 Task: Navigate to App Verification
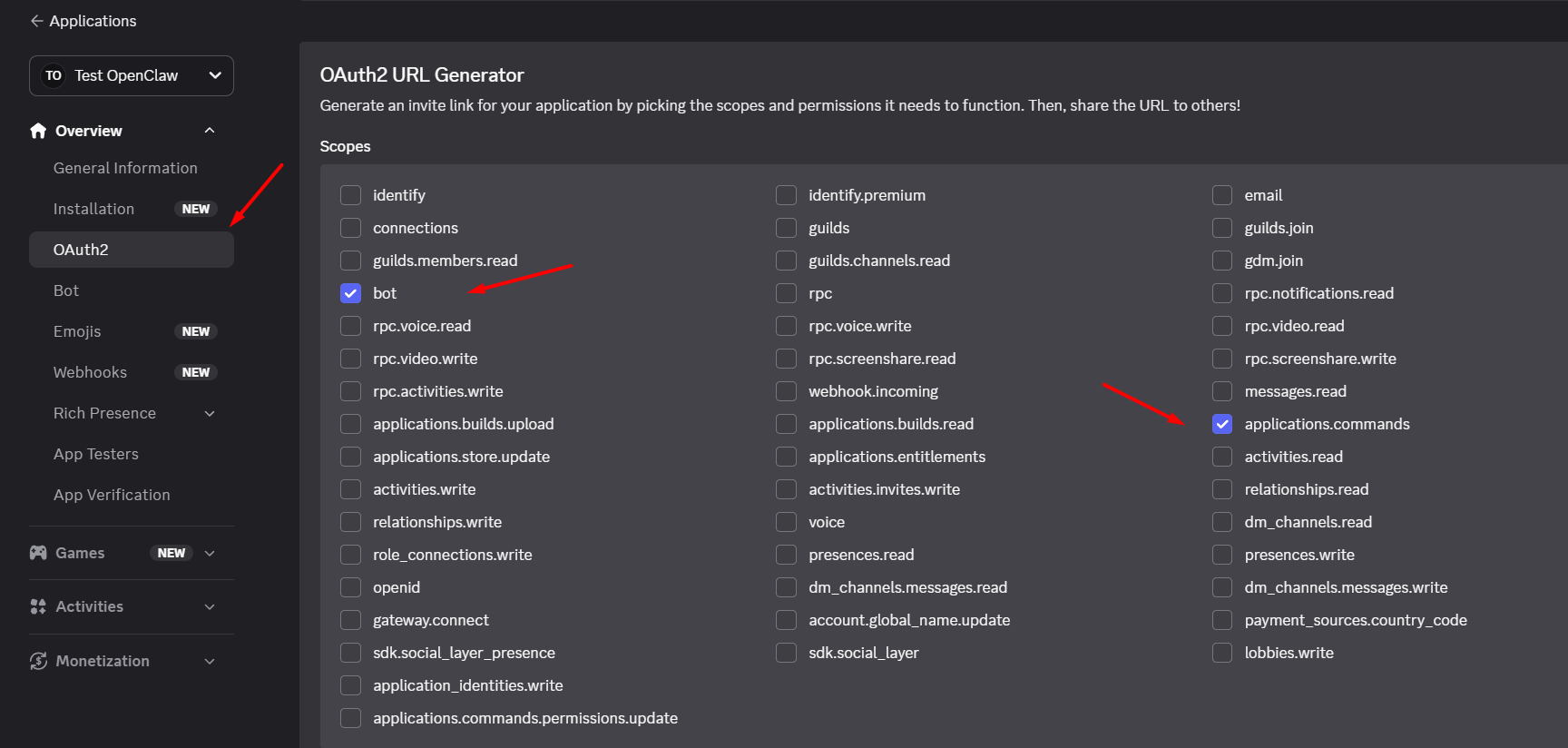(x=112, y=495)
